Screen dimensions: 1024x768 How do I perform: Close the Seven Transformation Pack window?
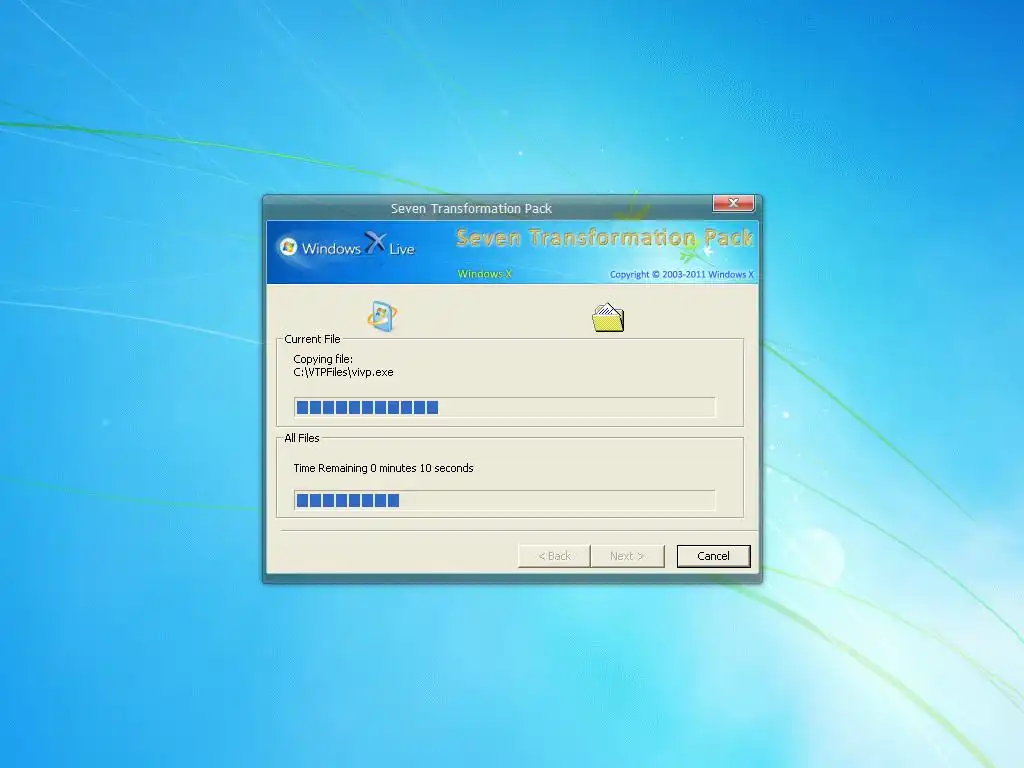tap(733, 203)
